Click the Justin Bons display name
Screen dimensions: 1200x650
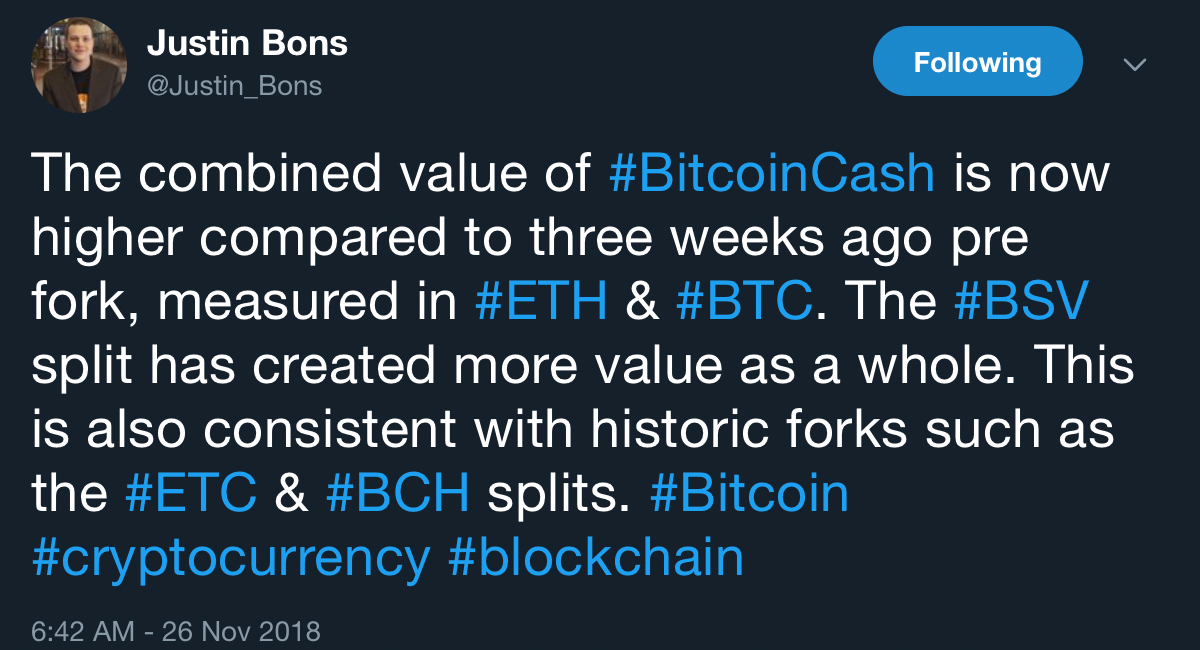[247, 43]
